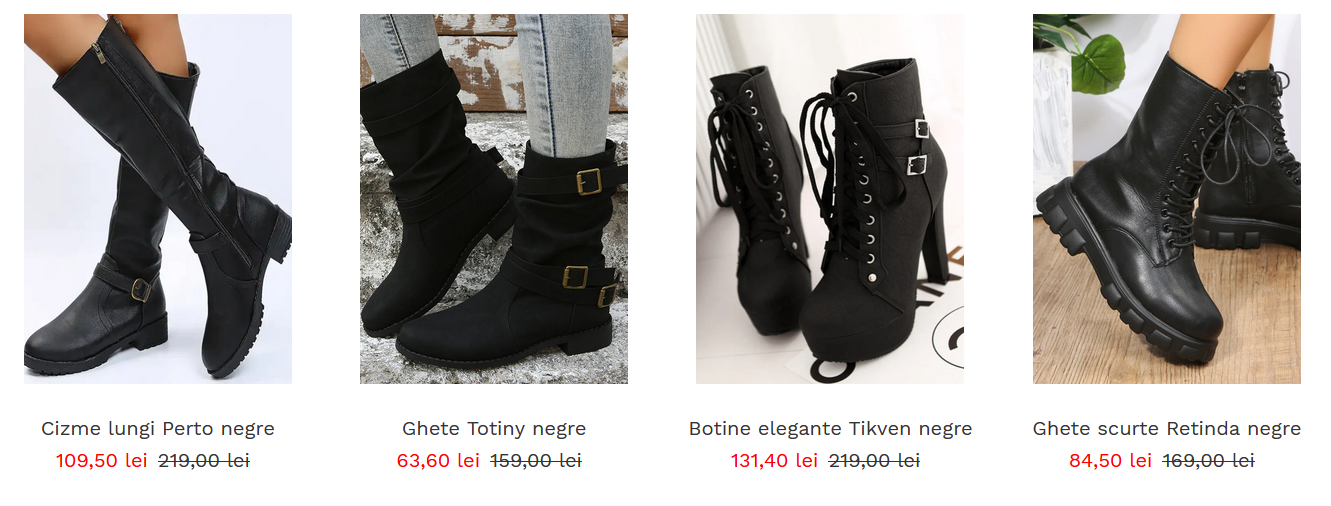Follow the Ghete Totiny negre title link
Image resolution: width=1331 pixels, height=506 pixels.
coord(494,429)
